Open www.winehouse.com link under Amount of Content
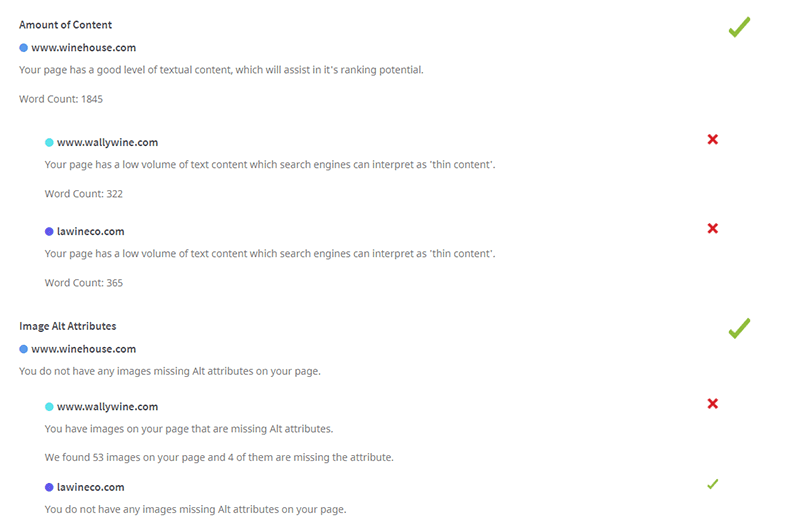This screenshot has height=530, width=800. pos(83,48)
